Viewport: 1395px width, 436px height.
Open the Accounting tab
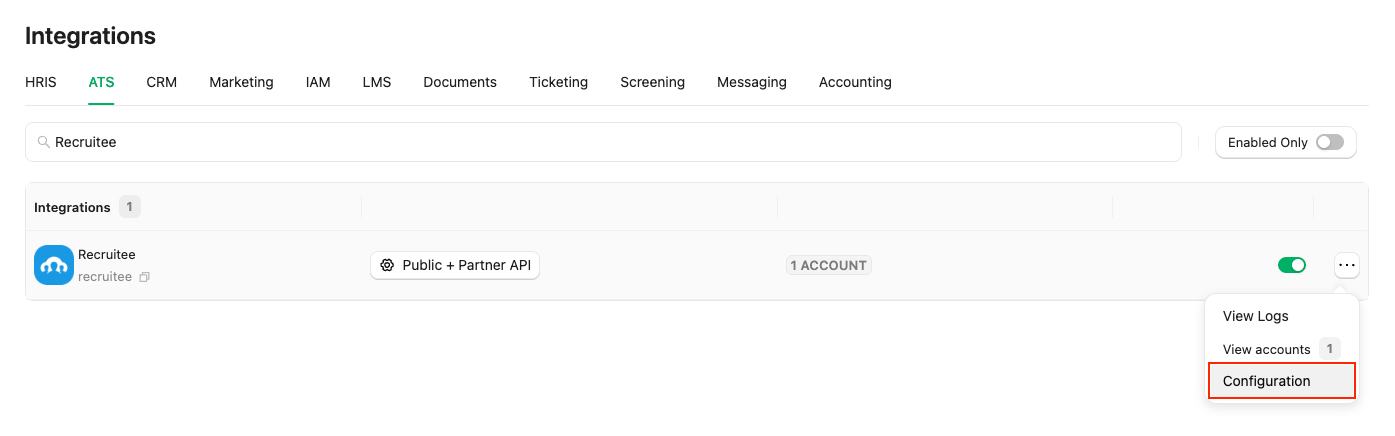[x=855, y=82]
